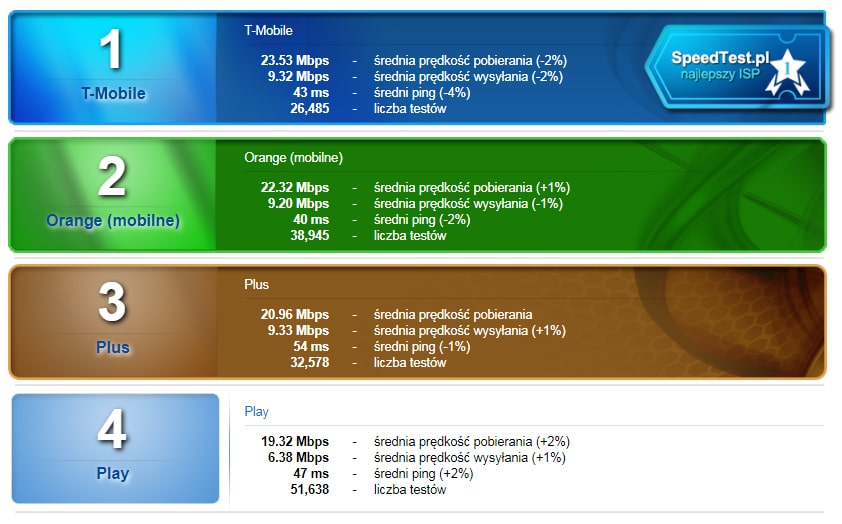The height and width of the screenshot is (524, 842).
Task: Select the rank 2 Orange (mobilne) tile
Action: 113,195
